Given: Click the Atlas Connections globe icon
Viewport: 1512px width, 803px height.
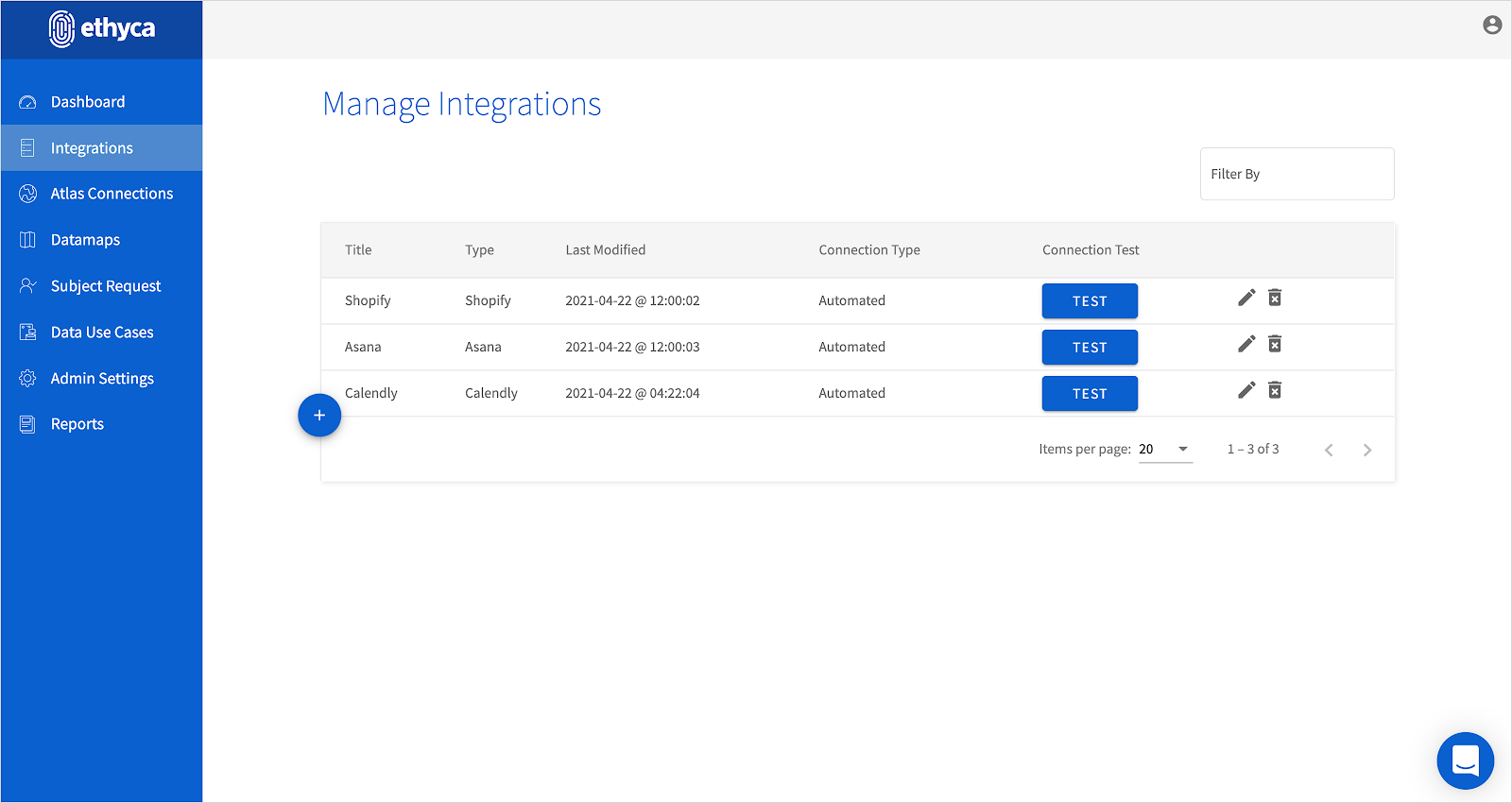Looking at the screenshot, I should (x=27, y=194).
